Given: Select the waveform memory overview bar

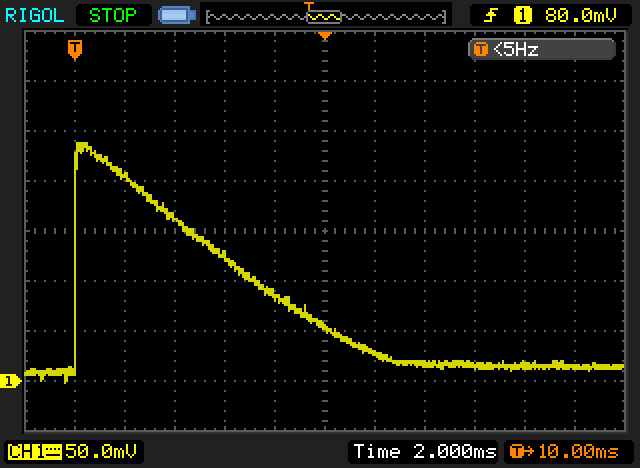Looking at the screenshot, I should click(x=326, y=17).
